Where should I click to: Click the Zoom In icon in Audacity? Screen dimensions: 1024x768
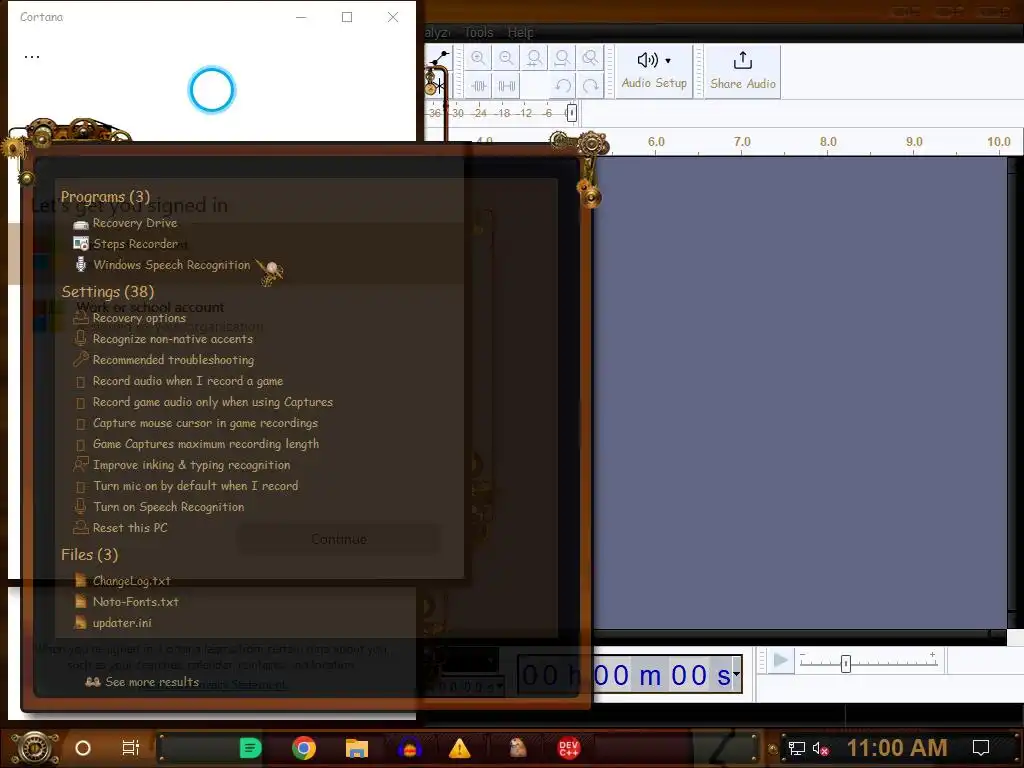coord(478,58)
